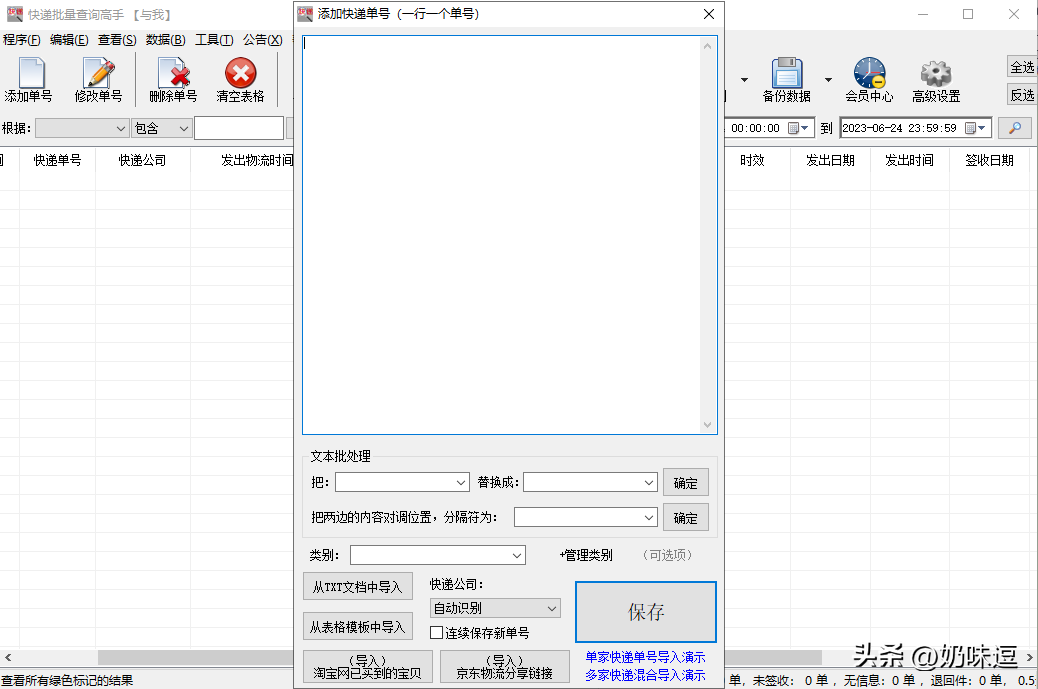The height and width of the screenshot is (689, 1038).
Task: Click the 时效 column header
Action: [752, 160]
